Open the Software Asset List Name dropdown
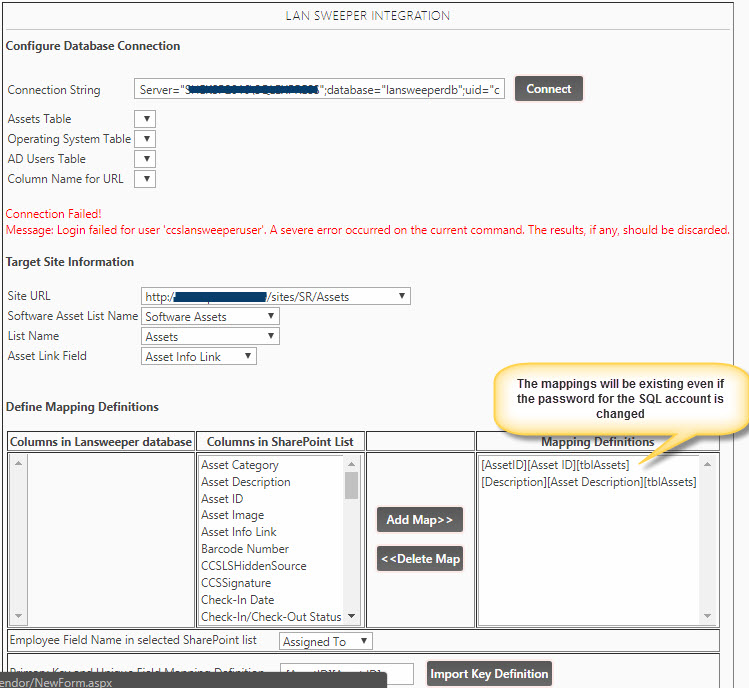Image resolution: width=749 pixels, height=688 pixels. tap(210, 316)
